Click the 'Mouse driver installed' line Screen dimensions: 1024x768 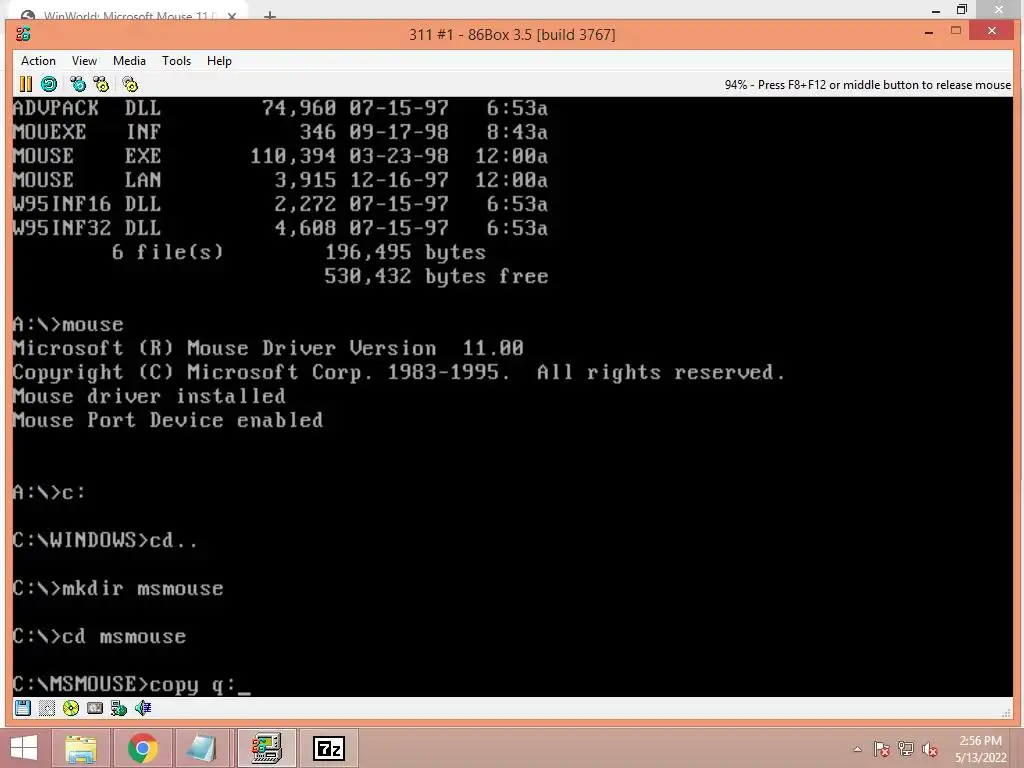[x=149, y=396]
